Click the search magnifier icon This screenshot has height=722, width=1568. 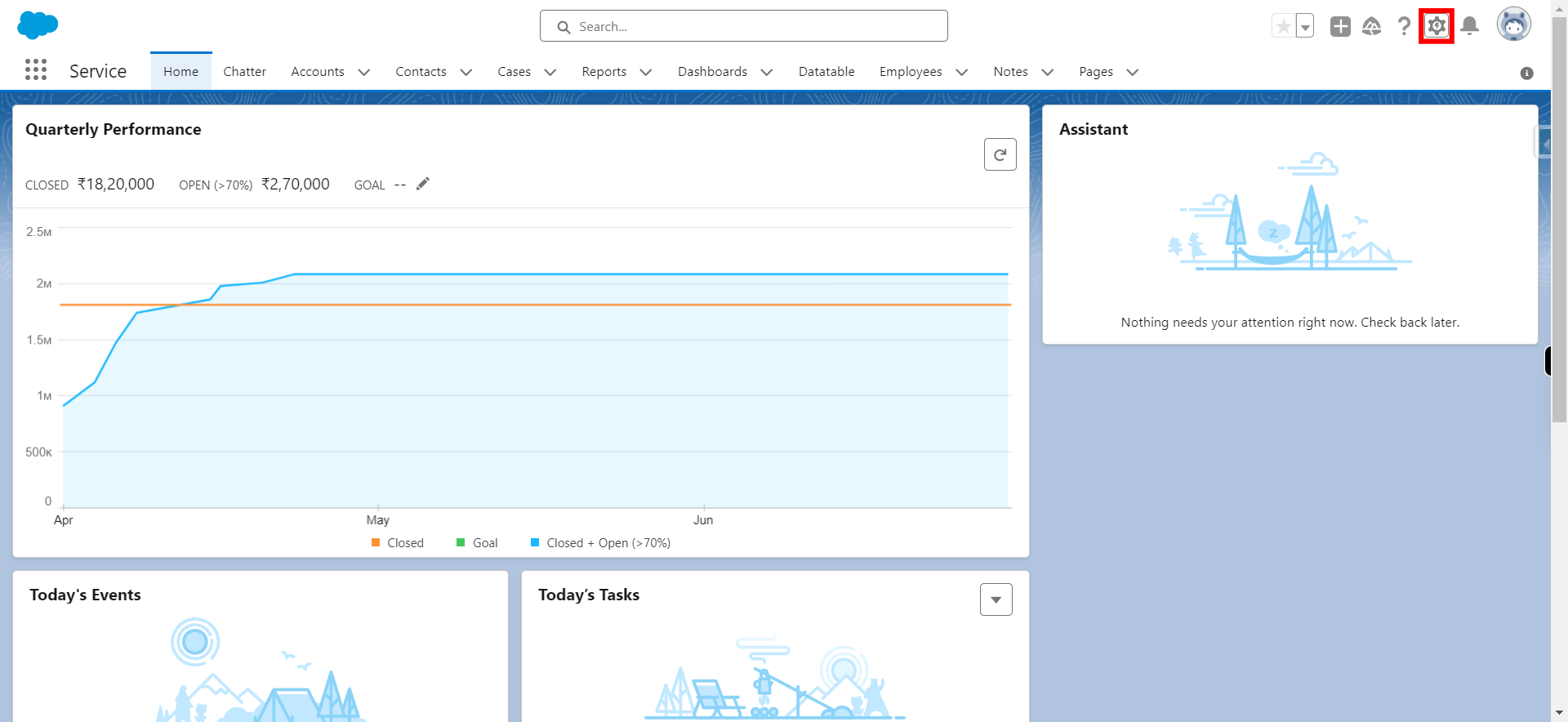click(563, 27)
